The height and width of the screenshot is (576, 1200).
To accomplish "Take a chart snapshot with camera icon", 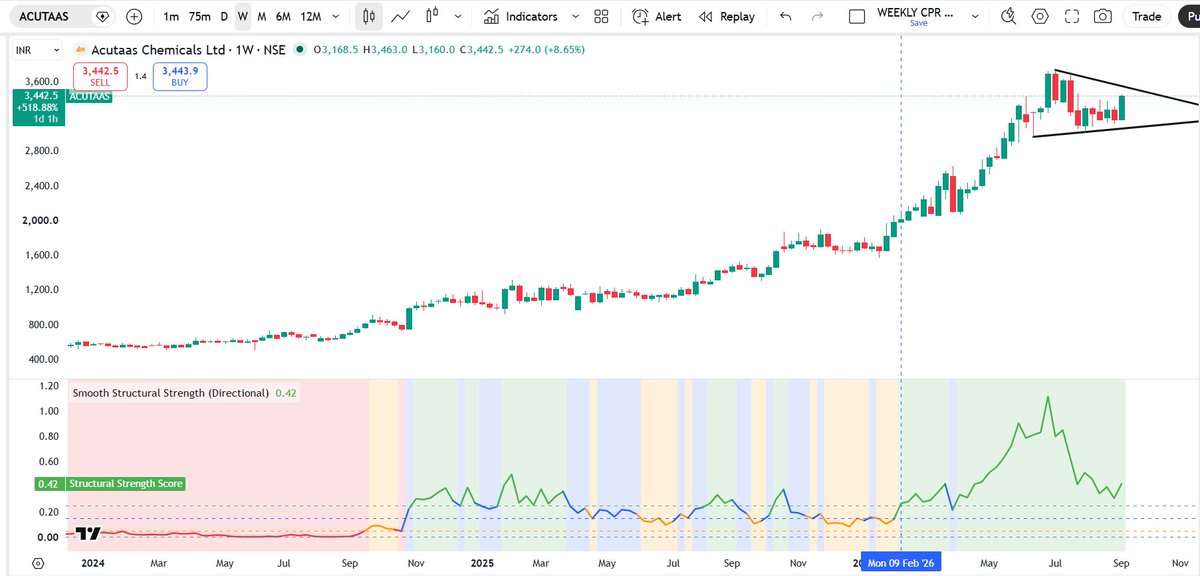I will pyautogui.click(x=1102, y=16).
